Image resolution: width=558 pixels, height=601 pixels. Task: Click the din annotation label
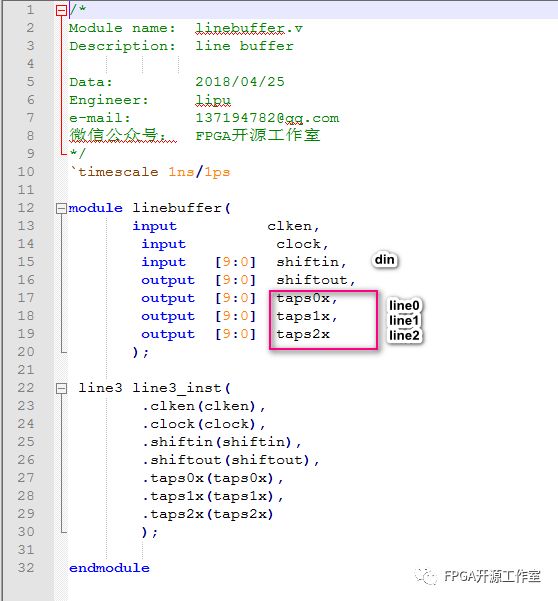pos(385,260)
